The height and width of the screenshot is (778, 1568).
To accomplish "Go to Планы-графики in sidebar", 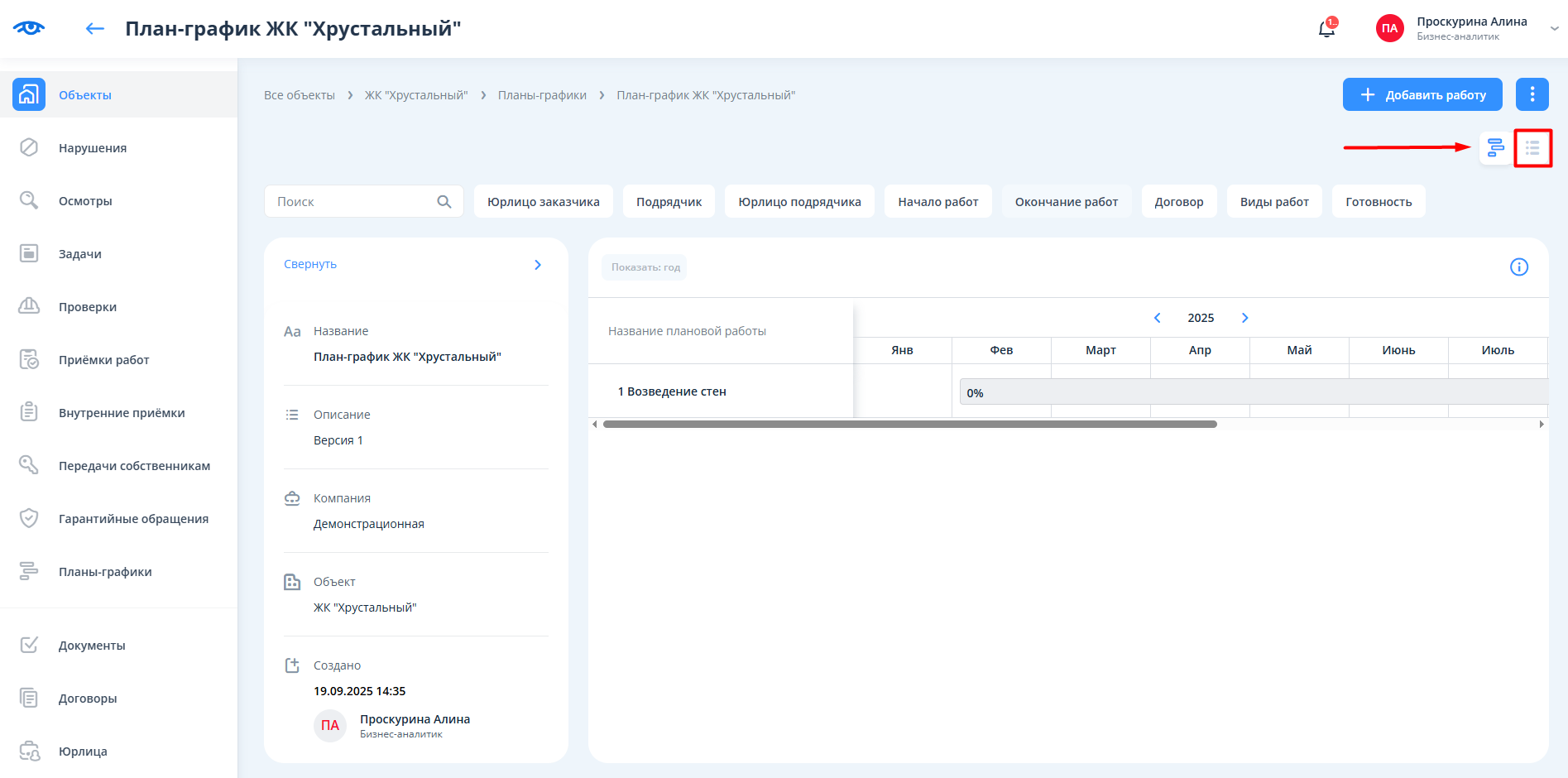I will tap(105, 572).
